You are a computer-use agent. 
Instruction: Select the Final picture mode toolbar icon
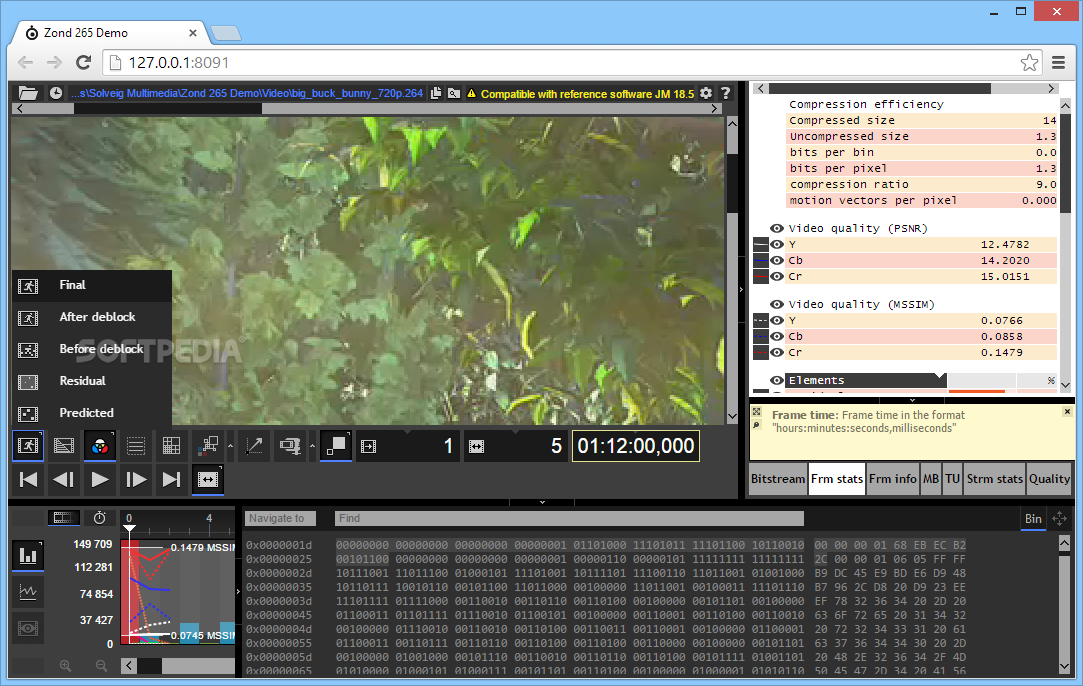28,446
